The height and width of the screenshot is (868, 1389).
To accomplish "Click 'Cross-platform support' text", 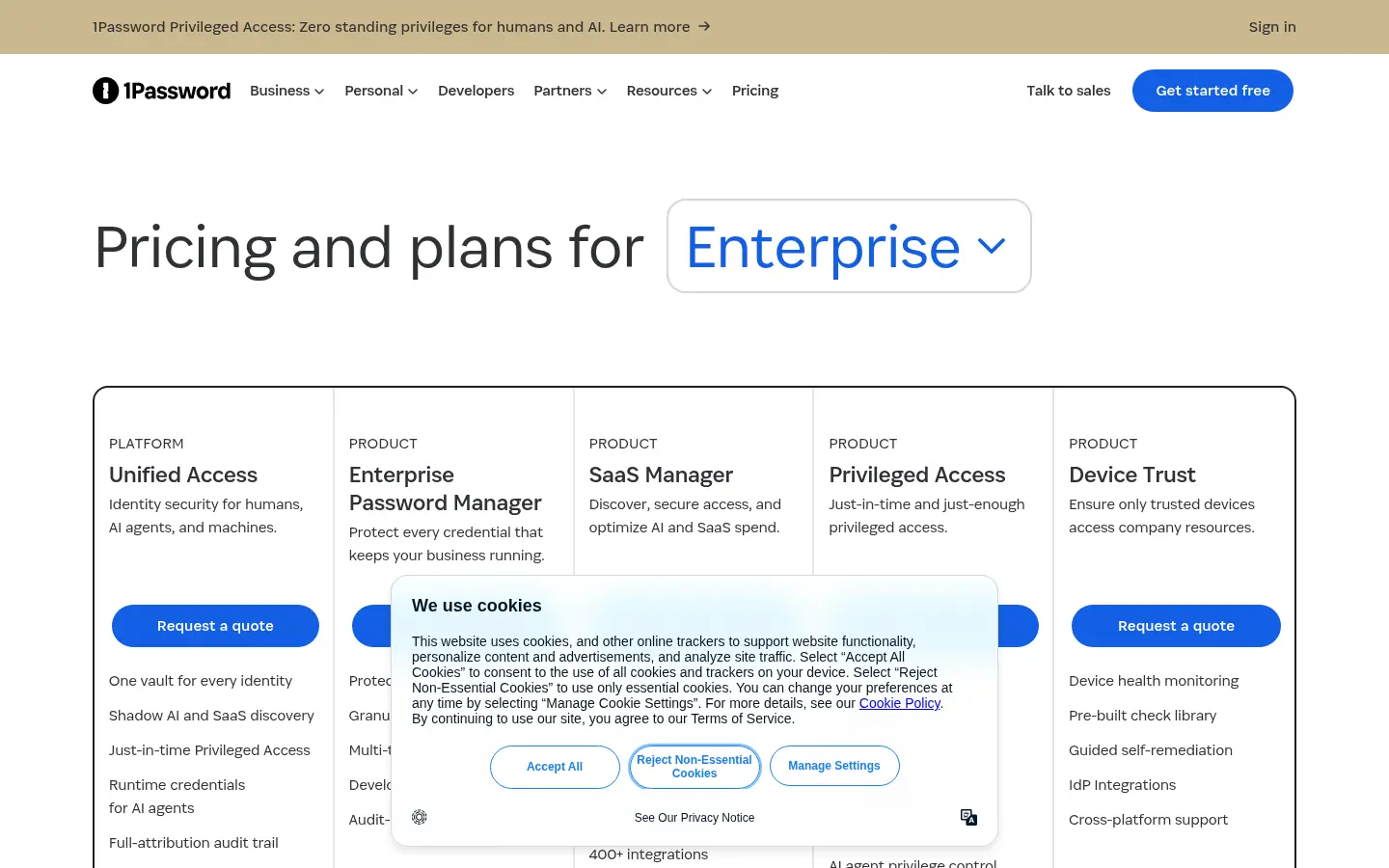I will 1149,820.
